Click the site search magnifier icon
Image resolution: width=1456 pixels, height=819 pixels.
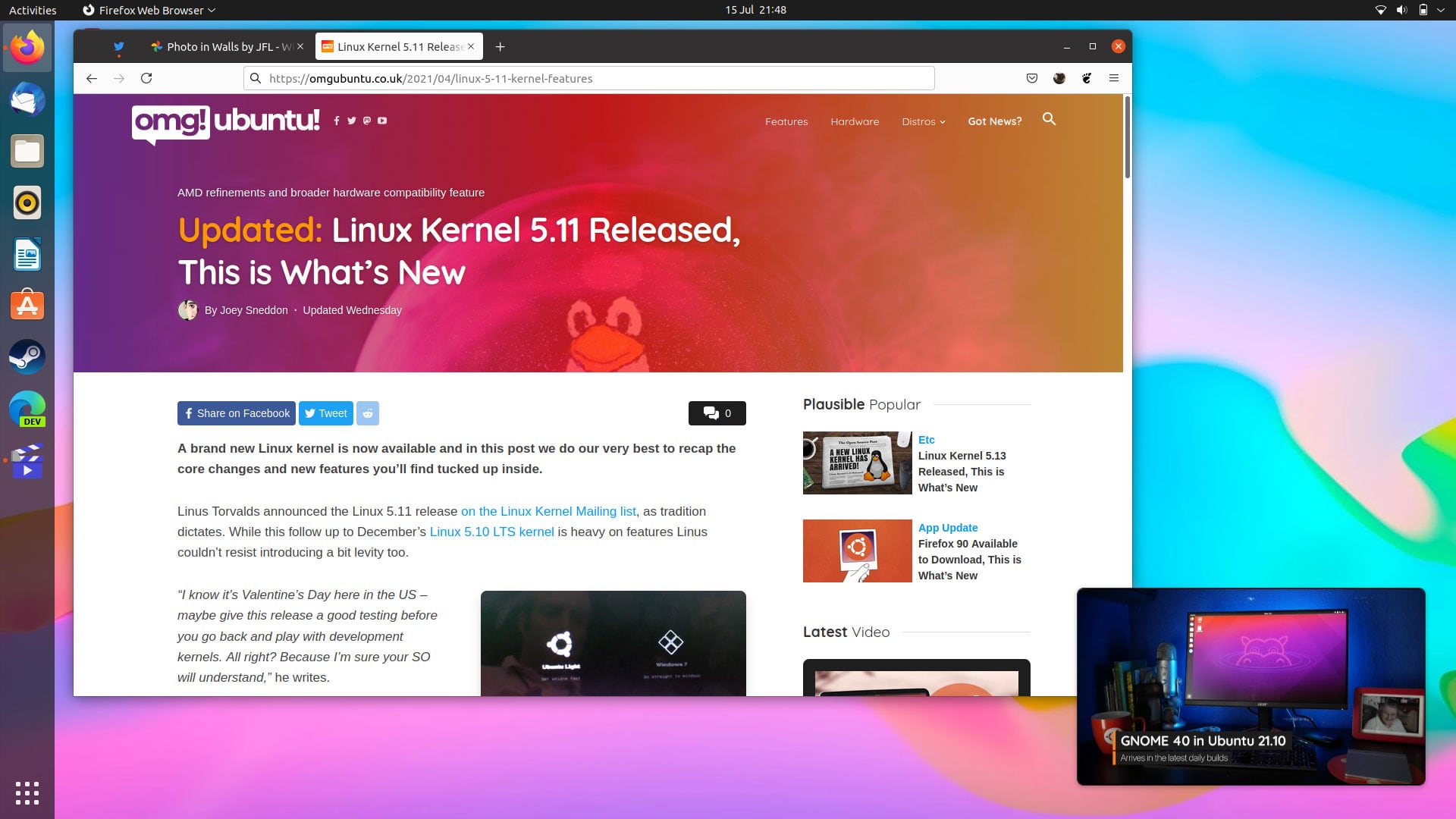coord(1049,119)
